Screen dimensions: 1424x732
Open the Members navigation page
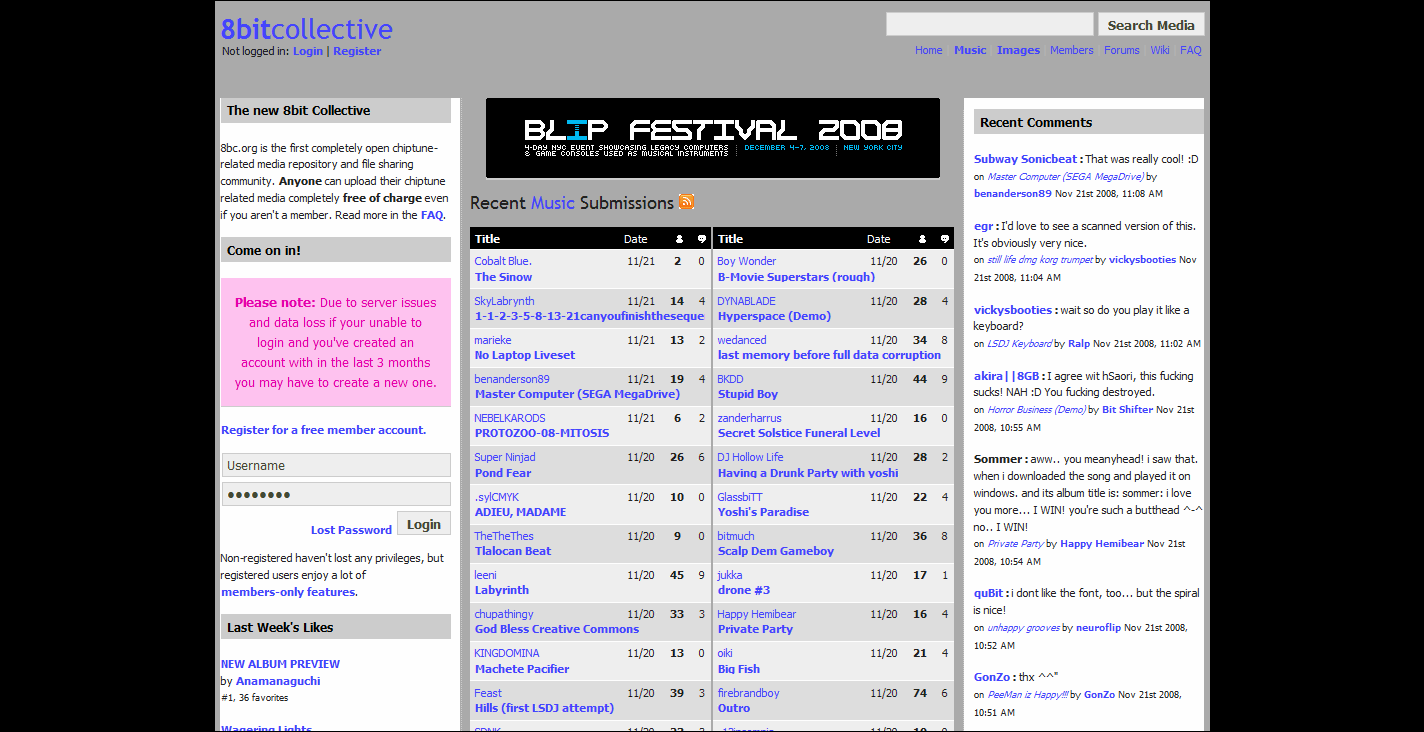click(1072, 50)
